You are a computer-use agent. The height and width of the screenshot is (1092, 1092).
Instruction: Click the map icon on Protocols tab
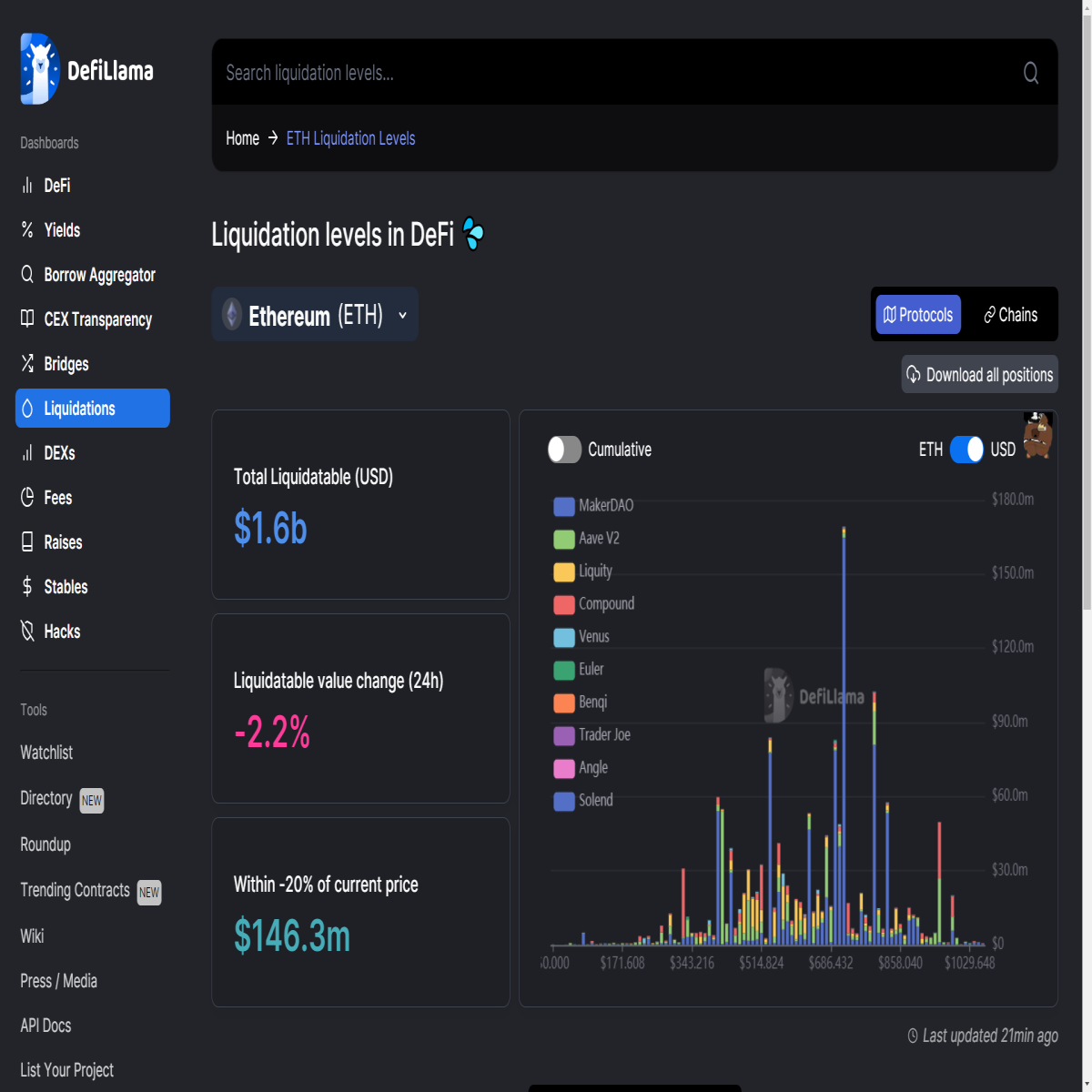point(890,315)
